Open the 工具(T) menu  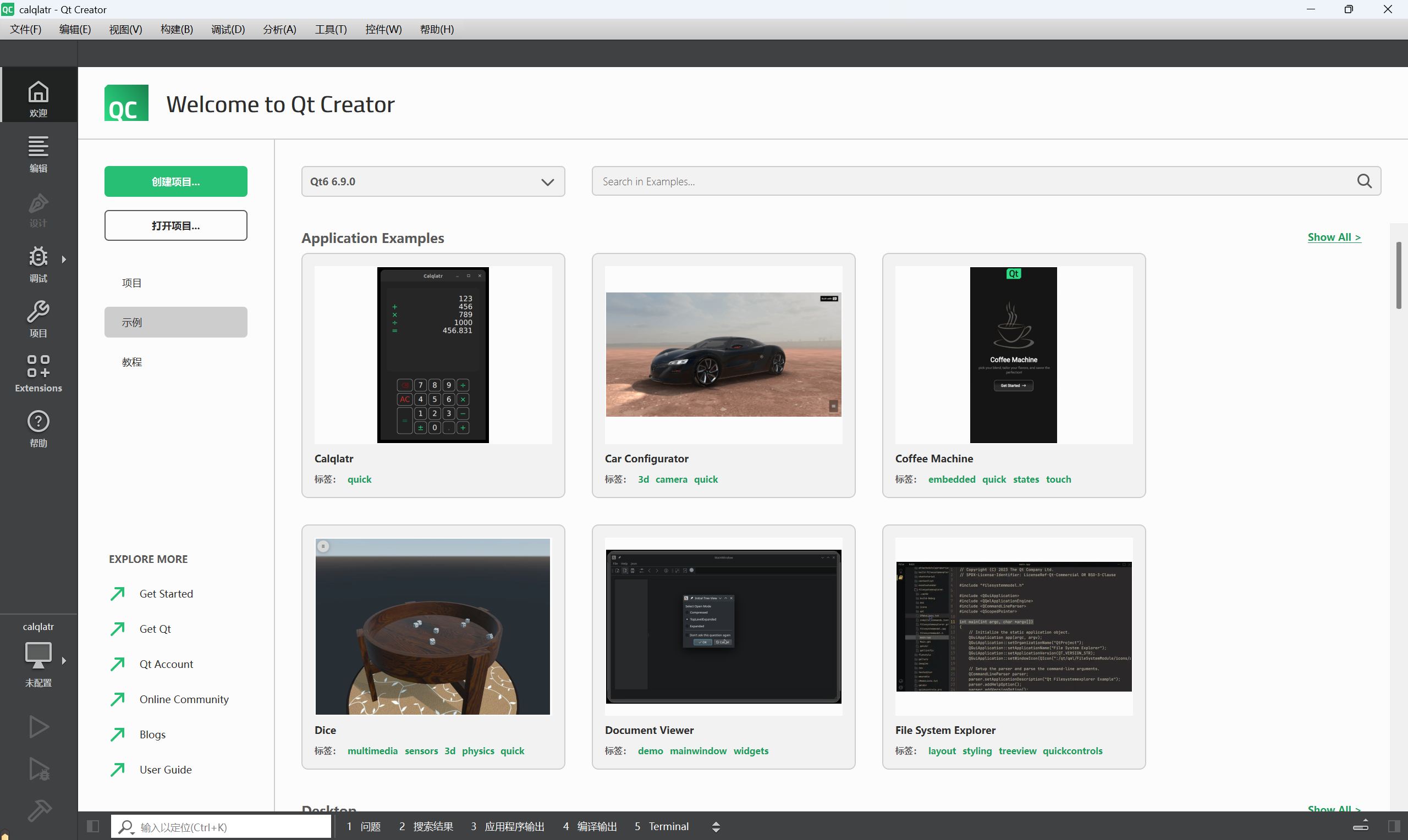pyautogui.click(x=331, y=30)
